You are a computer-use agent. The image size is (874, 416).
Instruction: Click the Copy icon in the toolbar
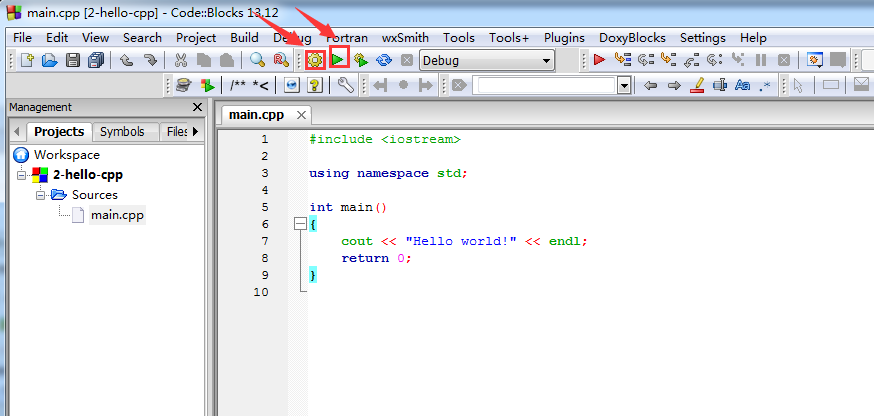(203, 60)
